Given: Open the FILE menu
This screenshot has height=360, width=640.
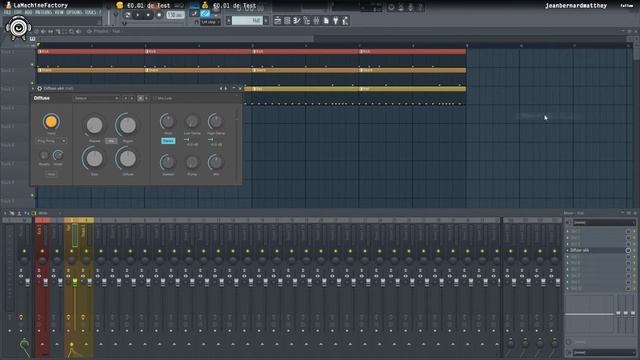Looking at the screenshot, I should [7, 13].
